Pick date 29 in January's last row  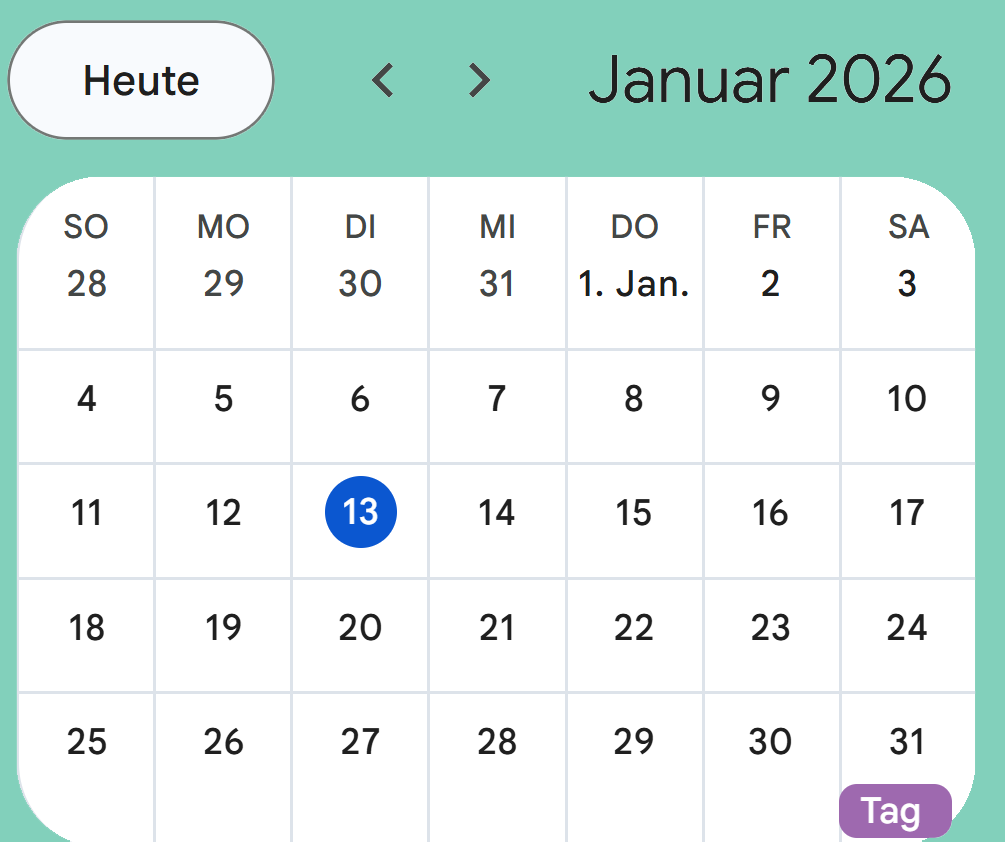(634, 741)
